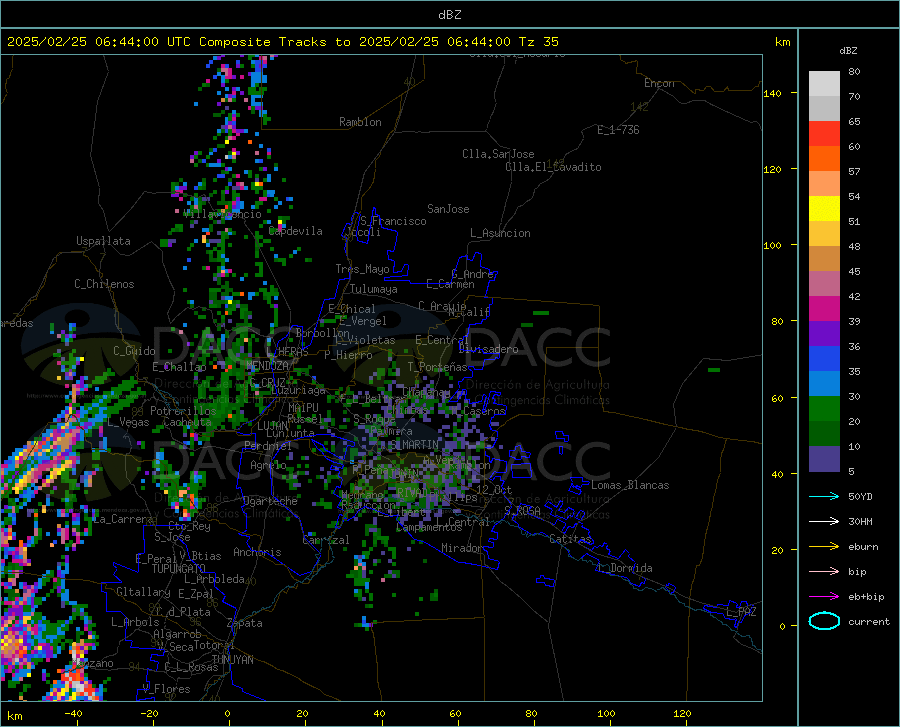Click the dBZ title at top

tap(449, 15)
